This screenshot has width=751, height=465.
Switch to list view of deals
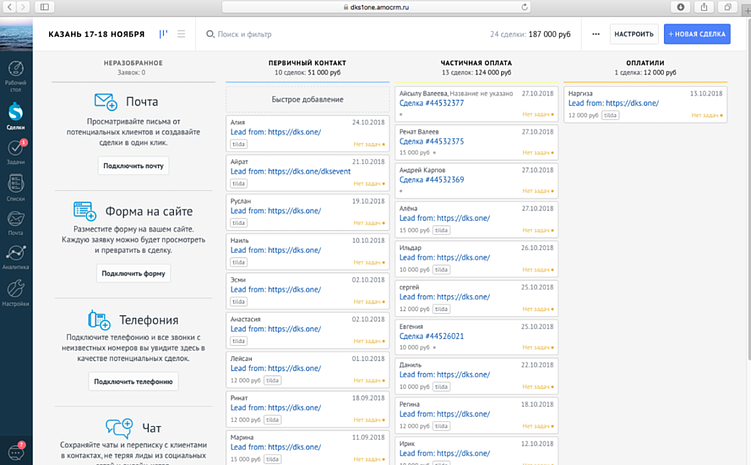pyautogui.click(x=181, y=34)
